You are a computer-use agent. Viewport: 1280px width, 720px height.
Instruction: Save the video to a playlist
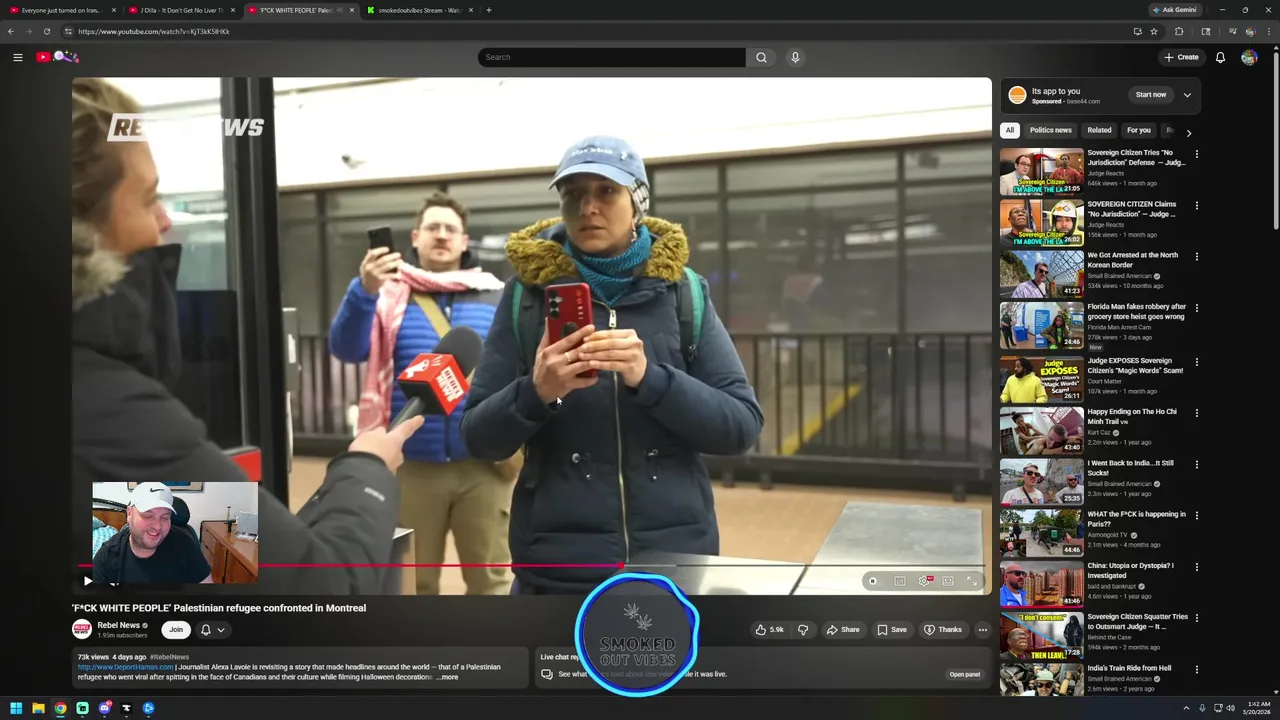tap(892, 630)
